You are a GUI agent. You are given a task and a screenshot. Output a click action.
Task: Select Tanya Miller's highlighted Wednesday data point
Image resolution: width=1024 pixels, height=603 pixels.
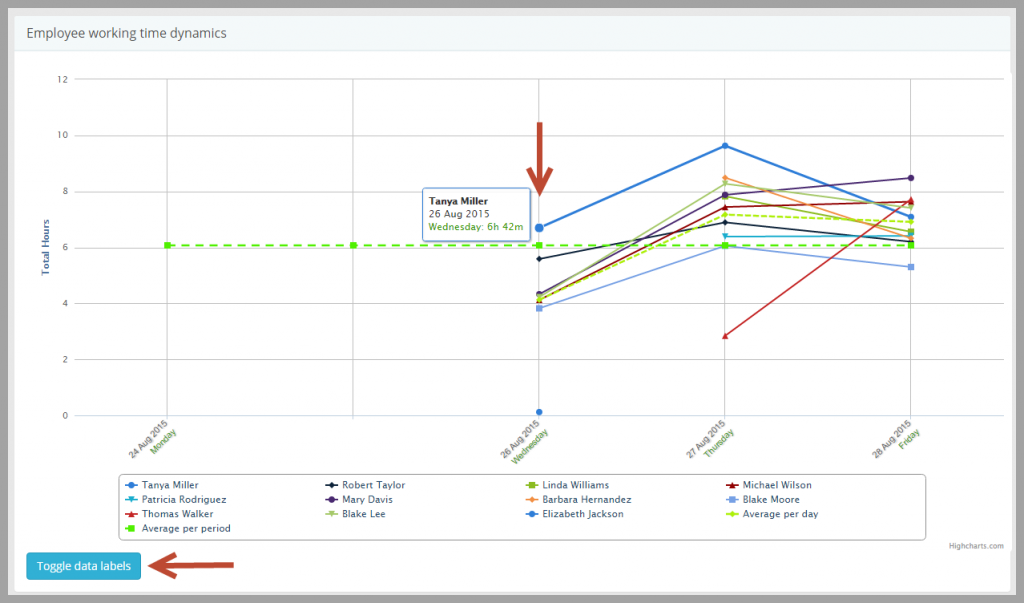pyautogui.click(x=539, y=228)
